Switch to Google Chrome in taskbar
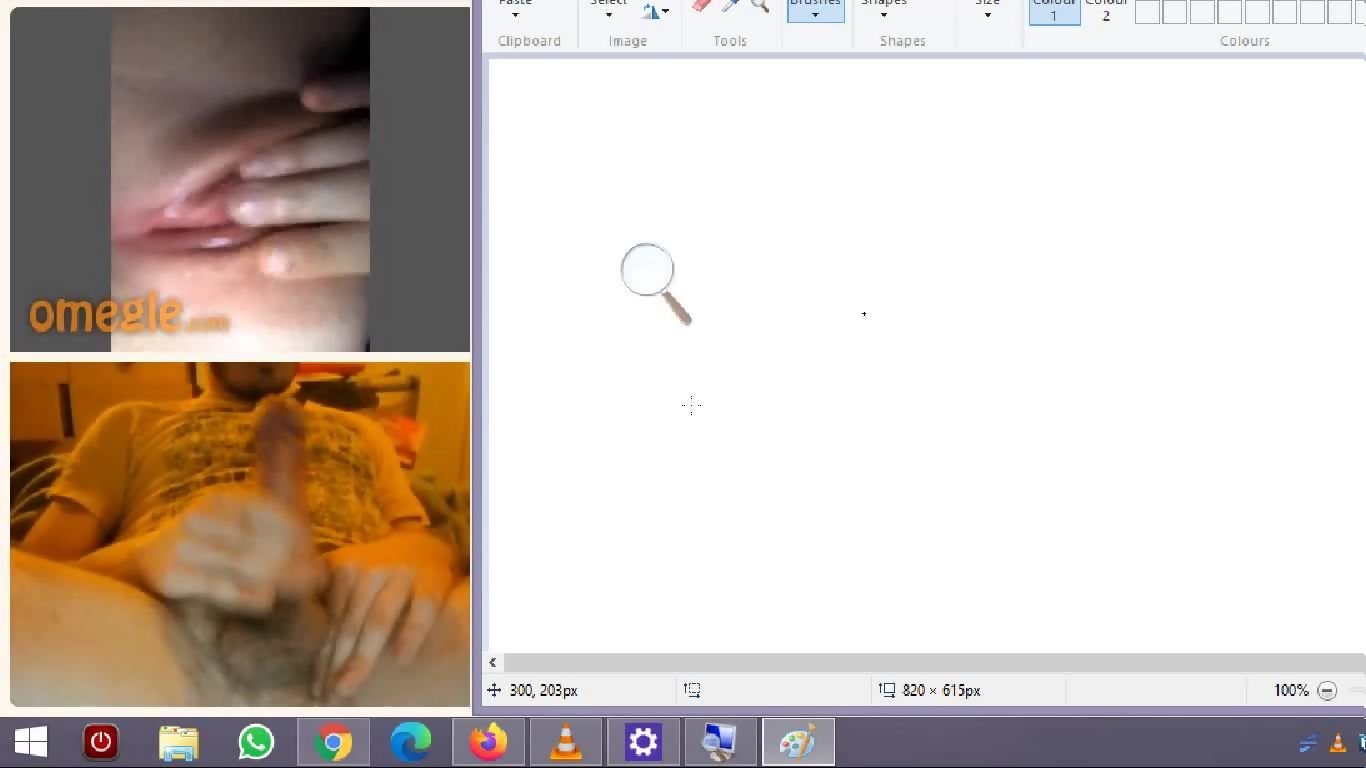This screenshot has width=1366, height=768. [333, 743]
